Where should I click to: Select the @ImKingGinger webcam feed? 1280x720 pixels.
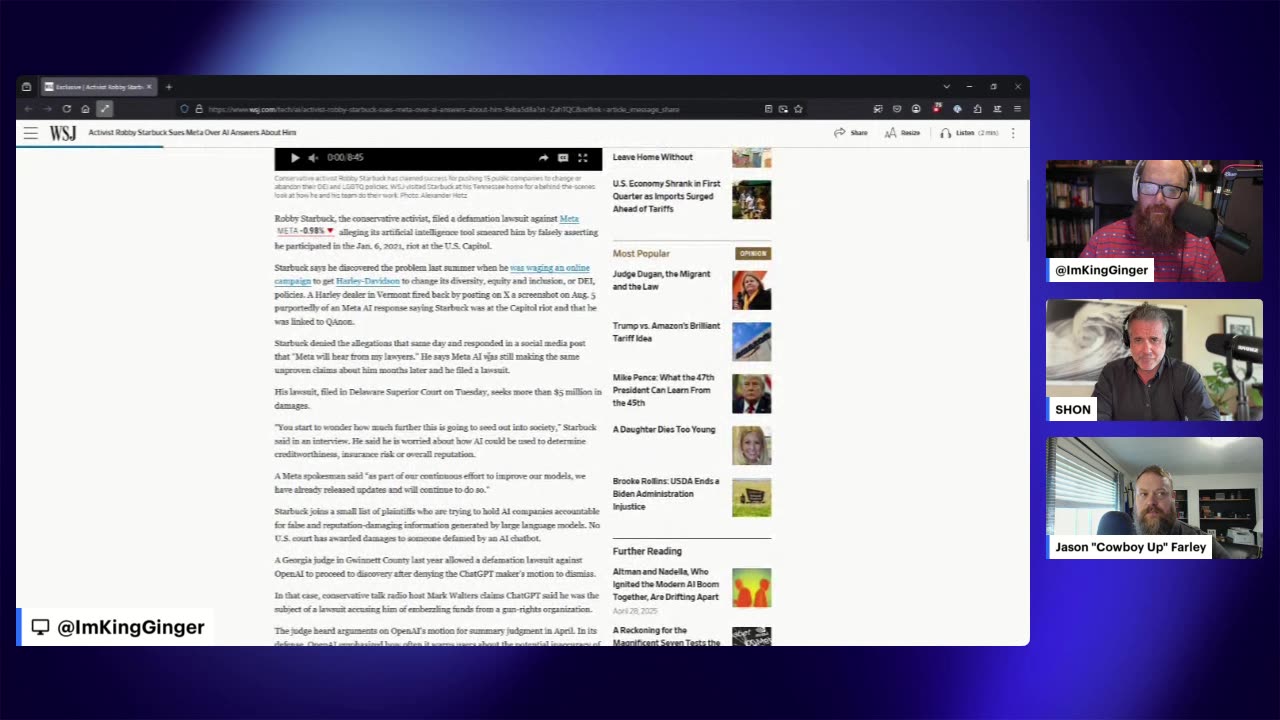[1154, 221]
